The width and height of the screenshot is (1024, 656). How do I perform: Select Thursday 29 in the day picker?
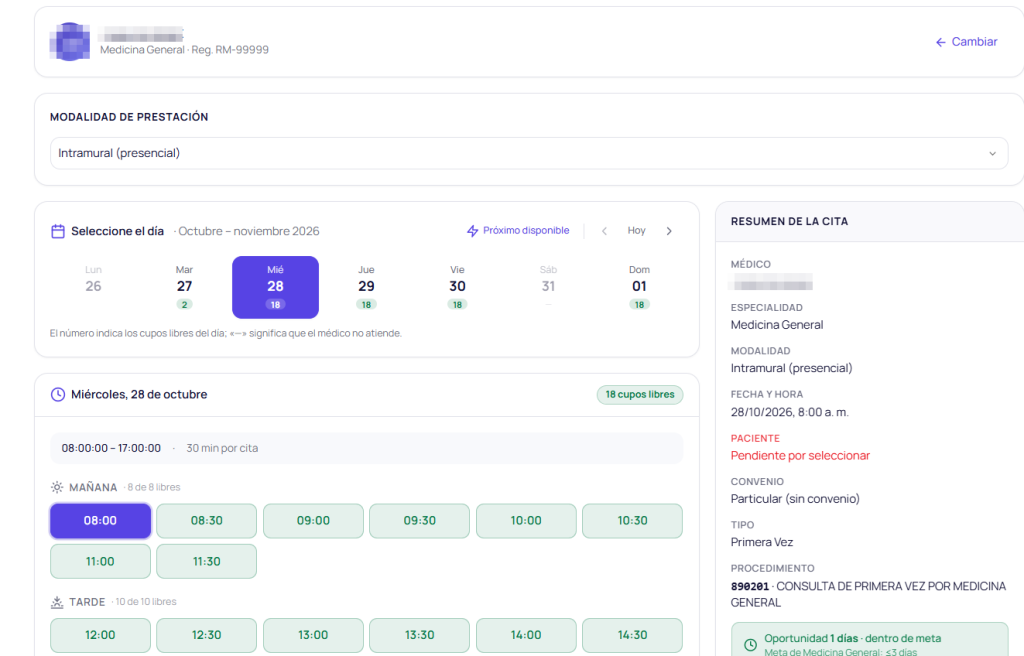(366, 287)
